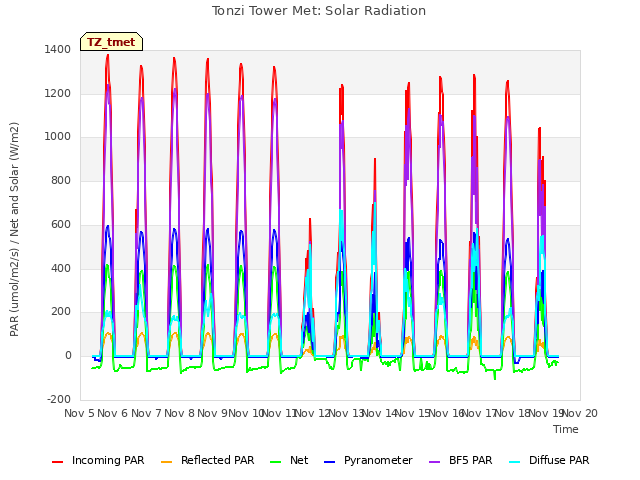Image resolution: width=640 pixels, height=480 pixels.
Task: Click the Time x-axis label
Action: click(566, 429)
